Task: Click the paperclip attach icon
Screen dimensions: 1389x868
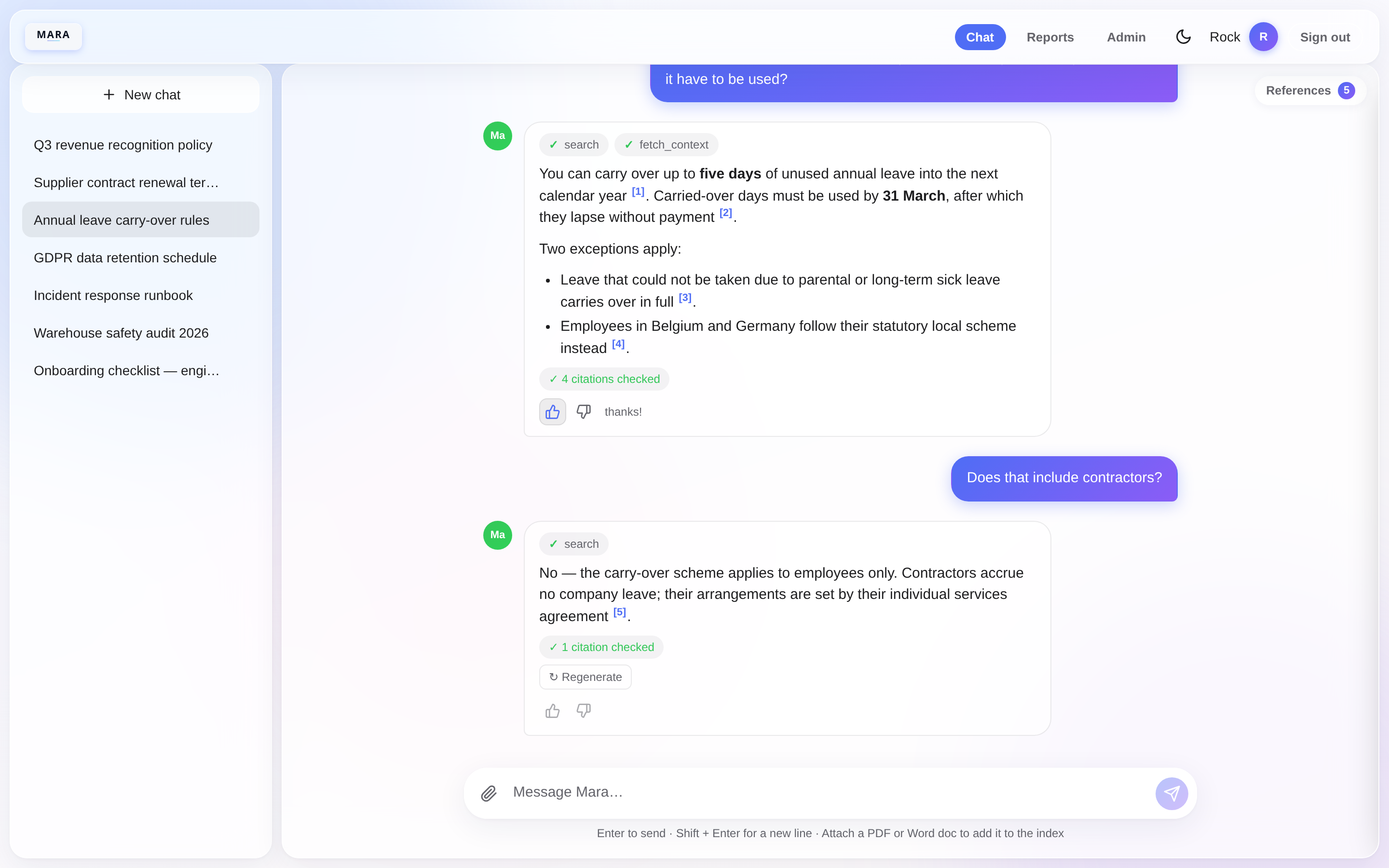Action: point(489,793)
